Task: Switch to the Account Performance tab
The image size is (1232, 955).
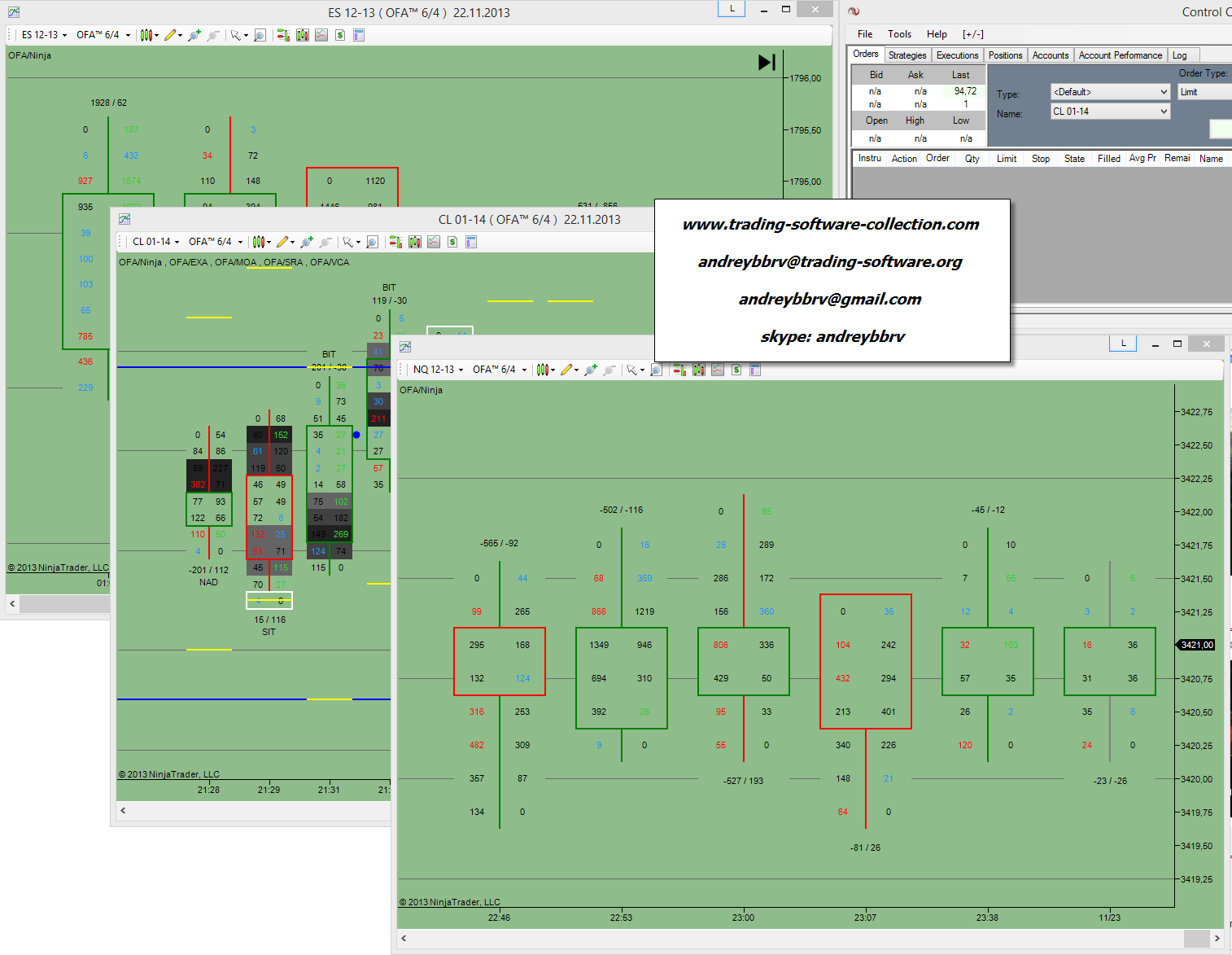Action: 1120,55
